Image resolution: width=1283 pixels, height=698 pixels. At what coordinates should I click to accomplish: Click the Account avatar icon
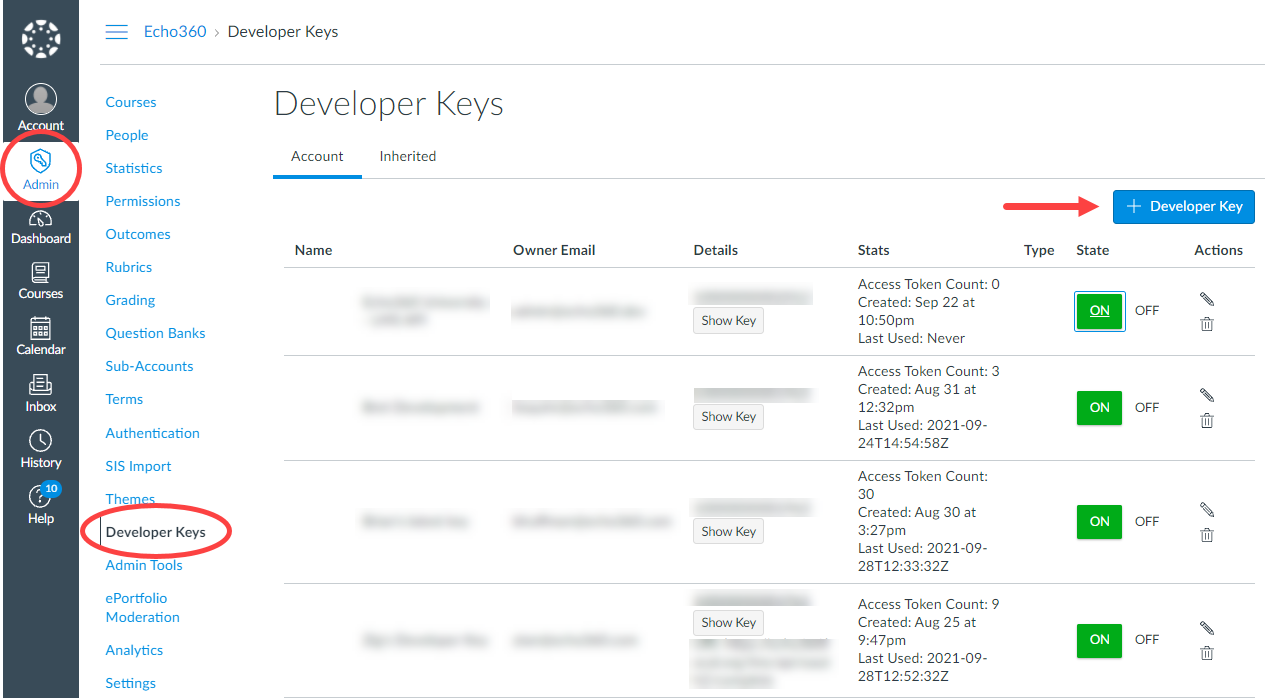tap(41, 100)
